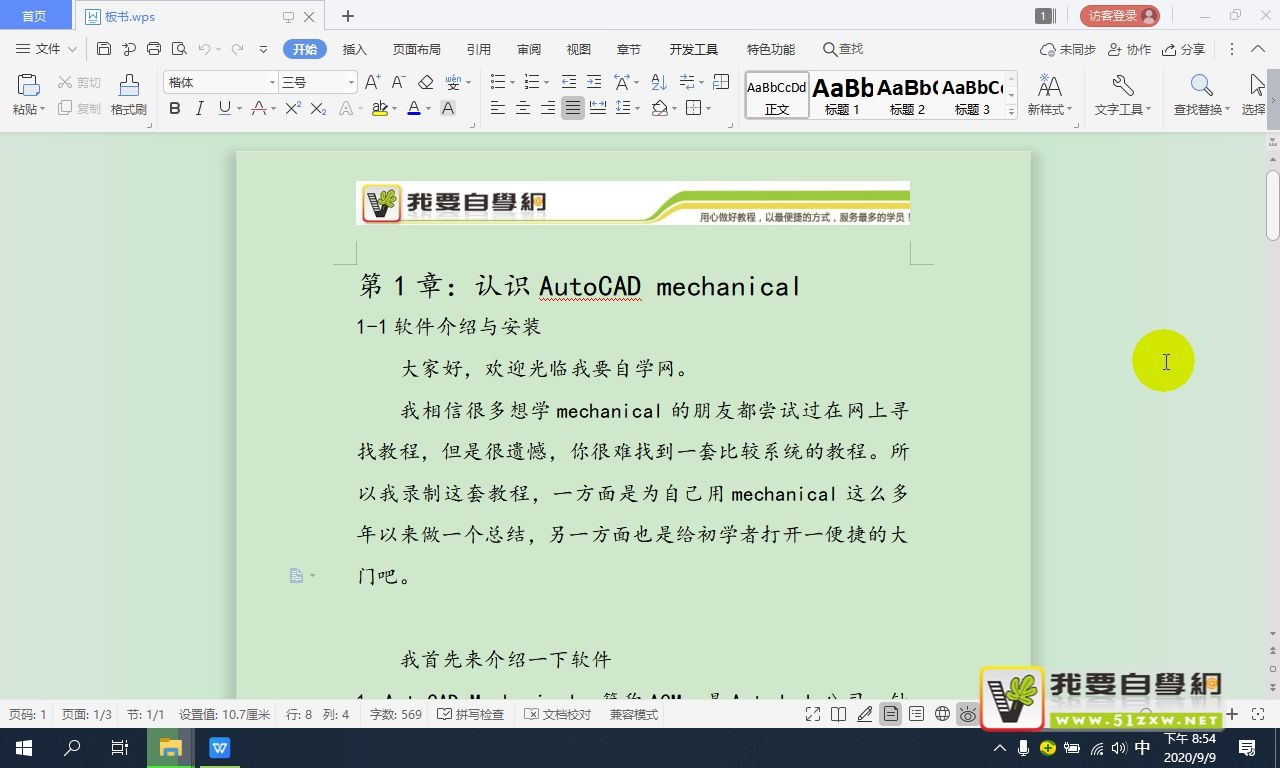Apply Superscript X² formatting
Image resolution: width=1280 pixels, height=768 pixels.
(x=293, y=108)
